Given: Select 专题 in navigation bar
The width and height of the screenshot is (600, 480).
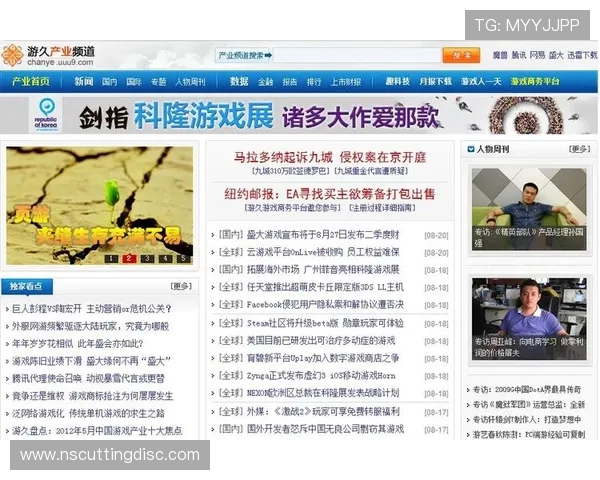Looking at the screenshot, I should (x=158, y=82).
